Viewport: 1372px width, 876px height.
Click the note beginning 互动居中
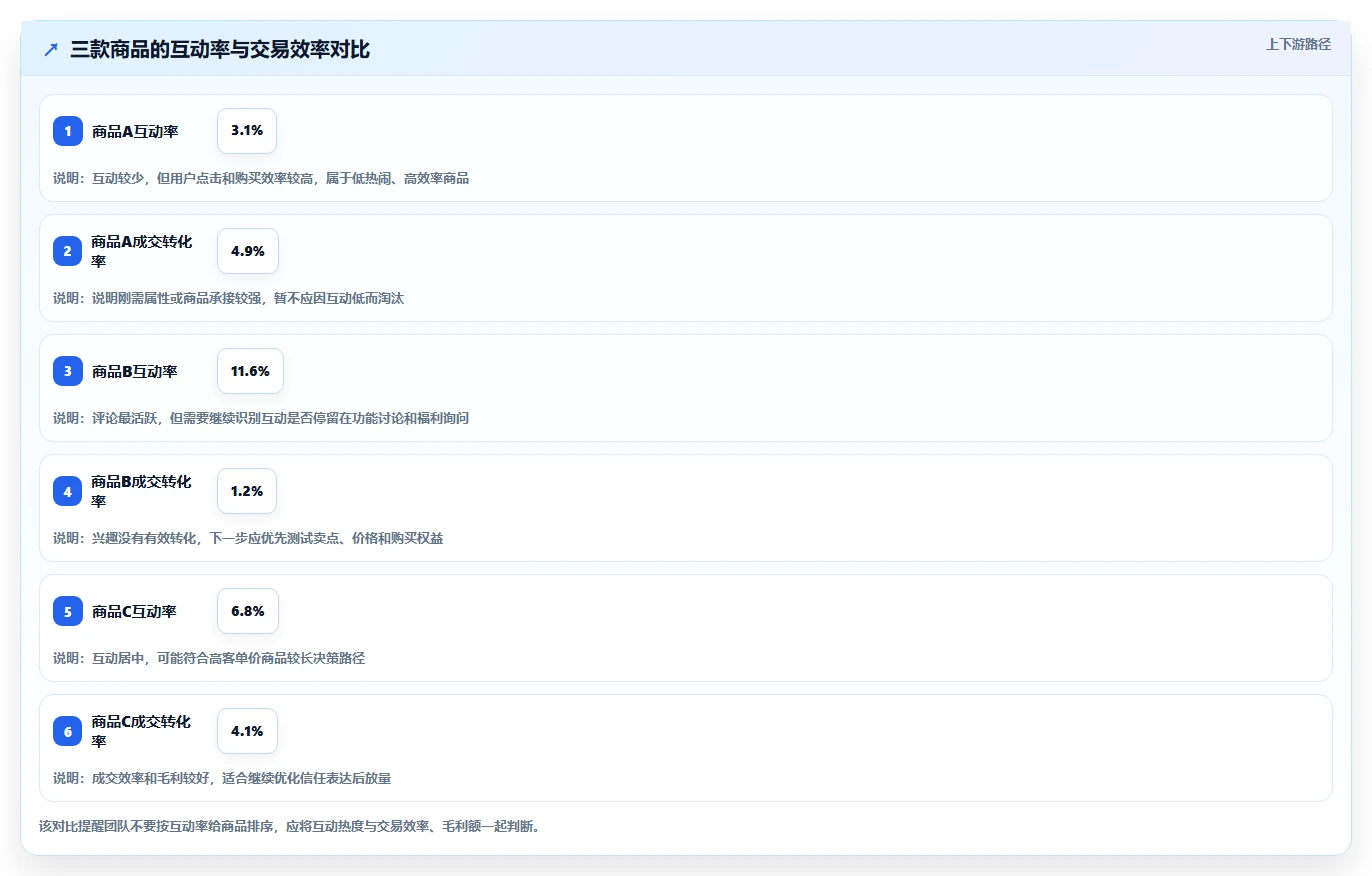[209, 658]
